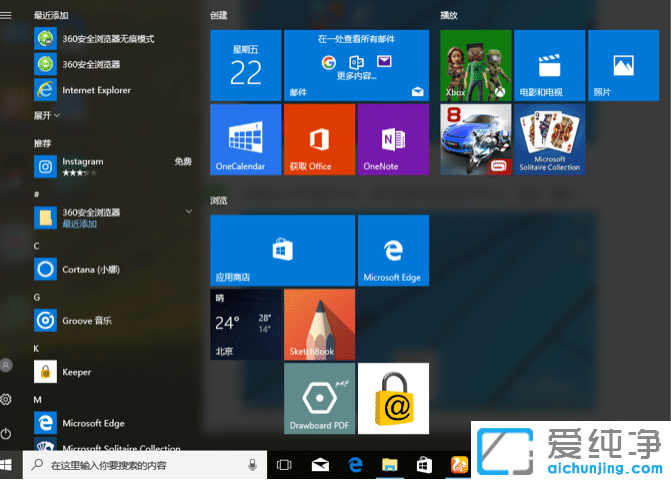Open Microsoft Solitaire Collection tile

[549, 140]
